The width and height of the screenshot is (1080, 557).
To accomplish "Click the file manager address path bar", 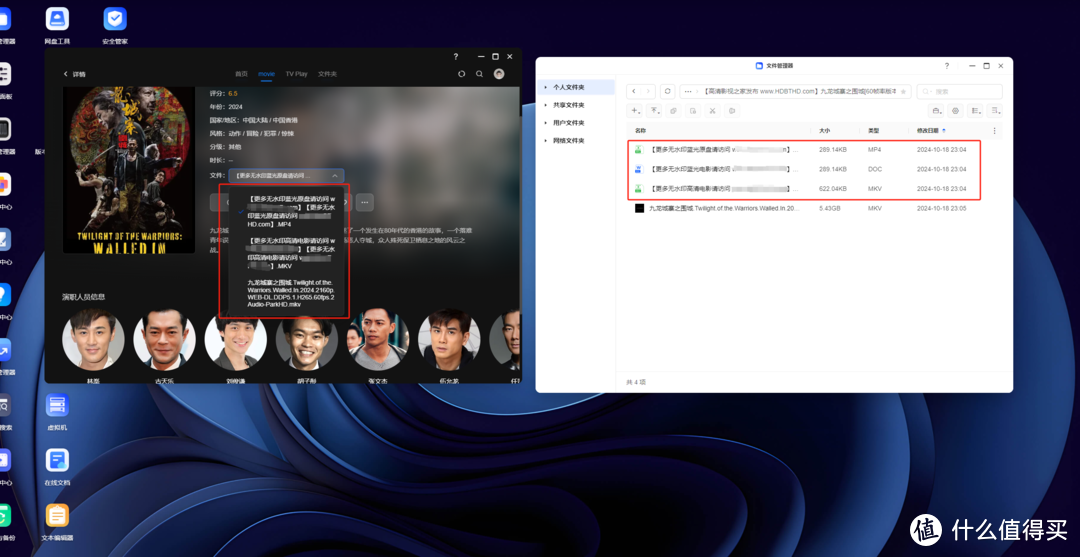I will [x=796, y=92].
